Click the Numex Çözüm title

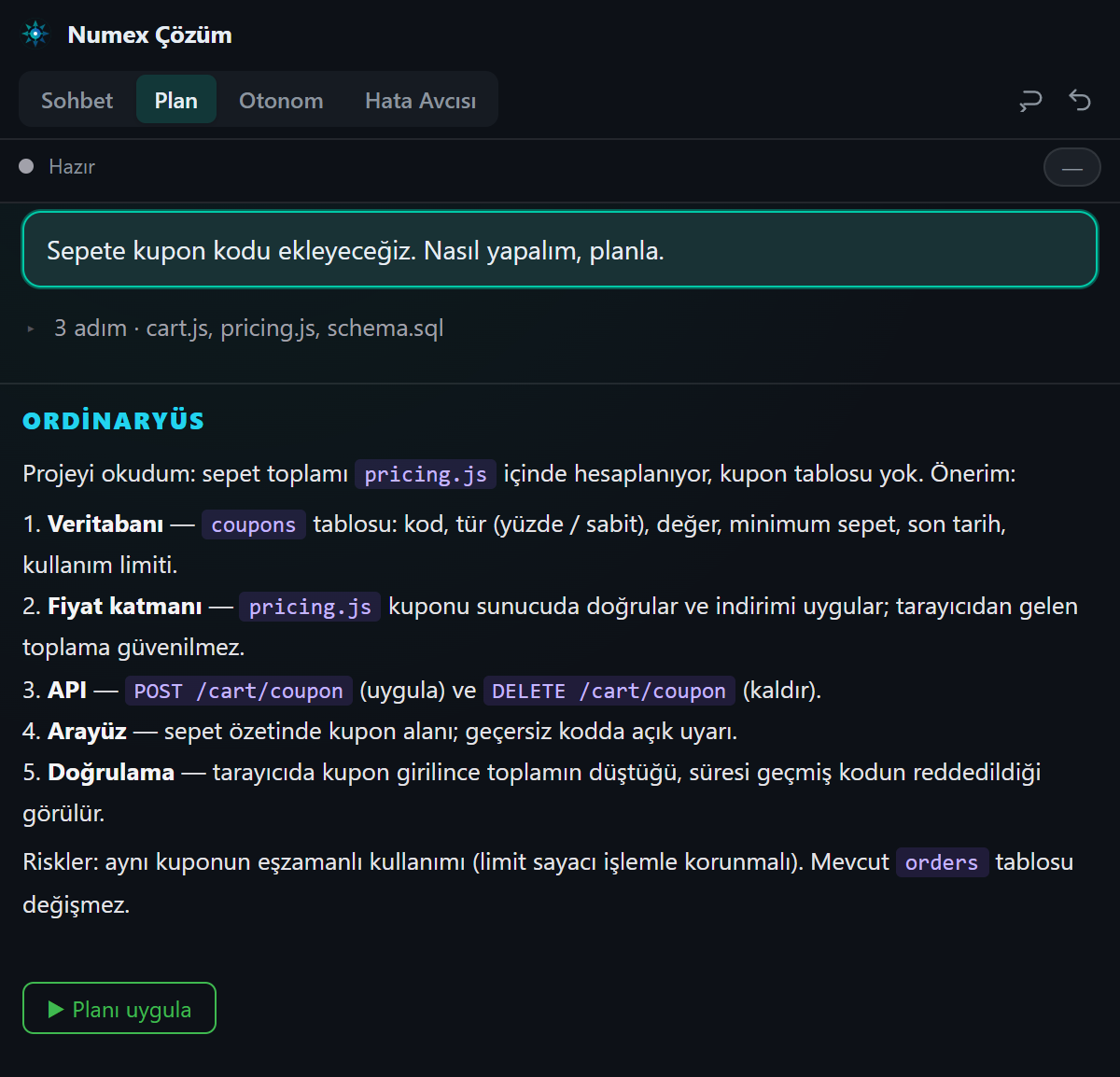tap(149, 35)
